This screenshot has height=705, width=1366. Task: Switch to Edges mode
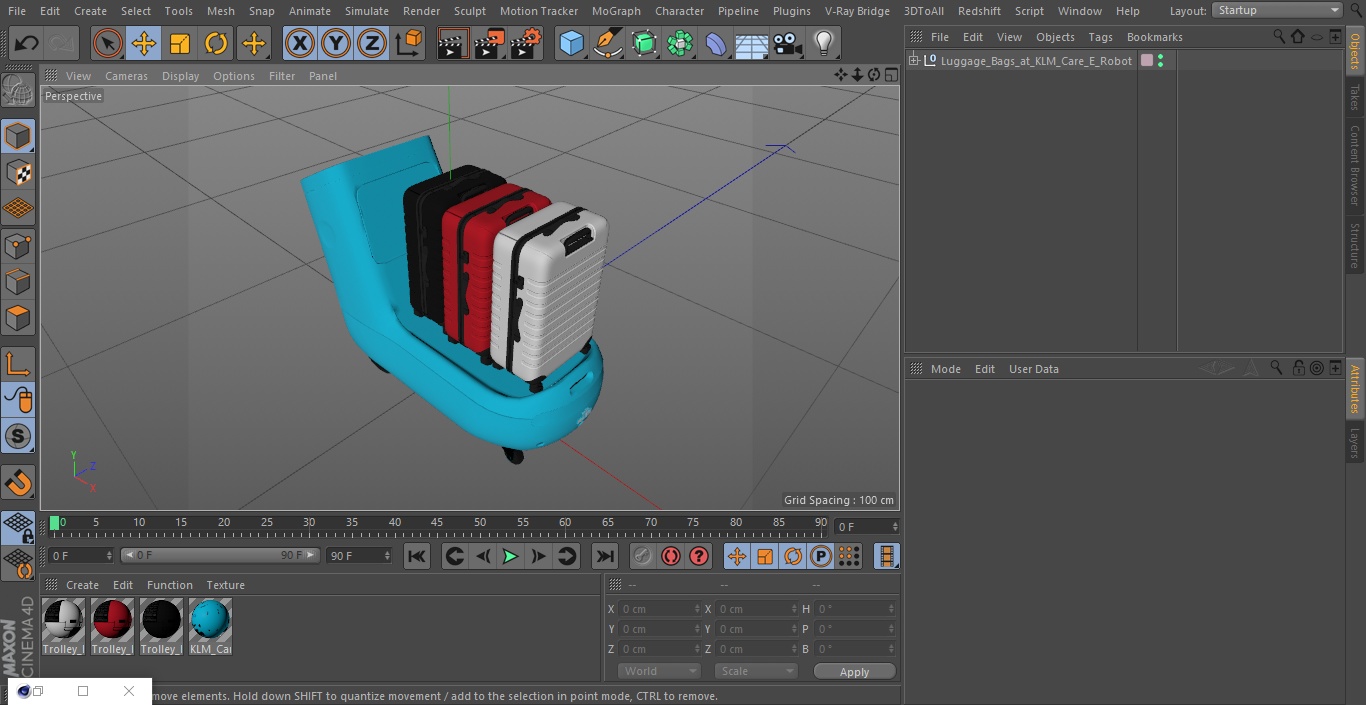pyautogui.click(x=18, y=282)
